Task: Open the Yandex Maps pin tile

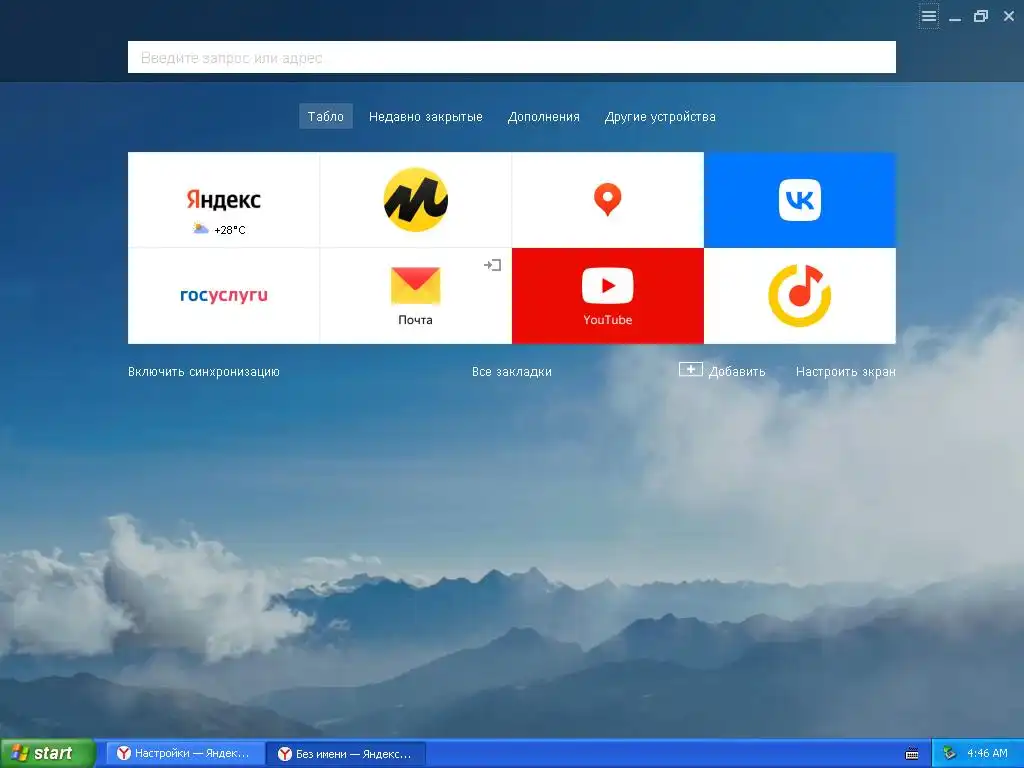Action: pos(607,200)
